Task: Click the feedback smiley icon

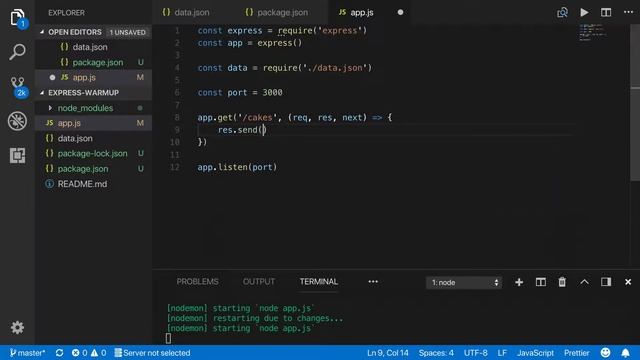Action: point(605,352)
